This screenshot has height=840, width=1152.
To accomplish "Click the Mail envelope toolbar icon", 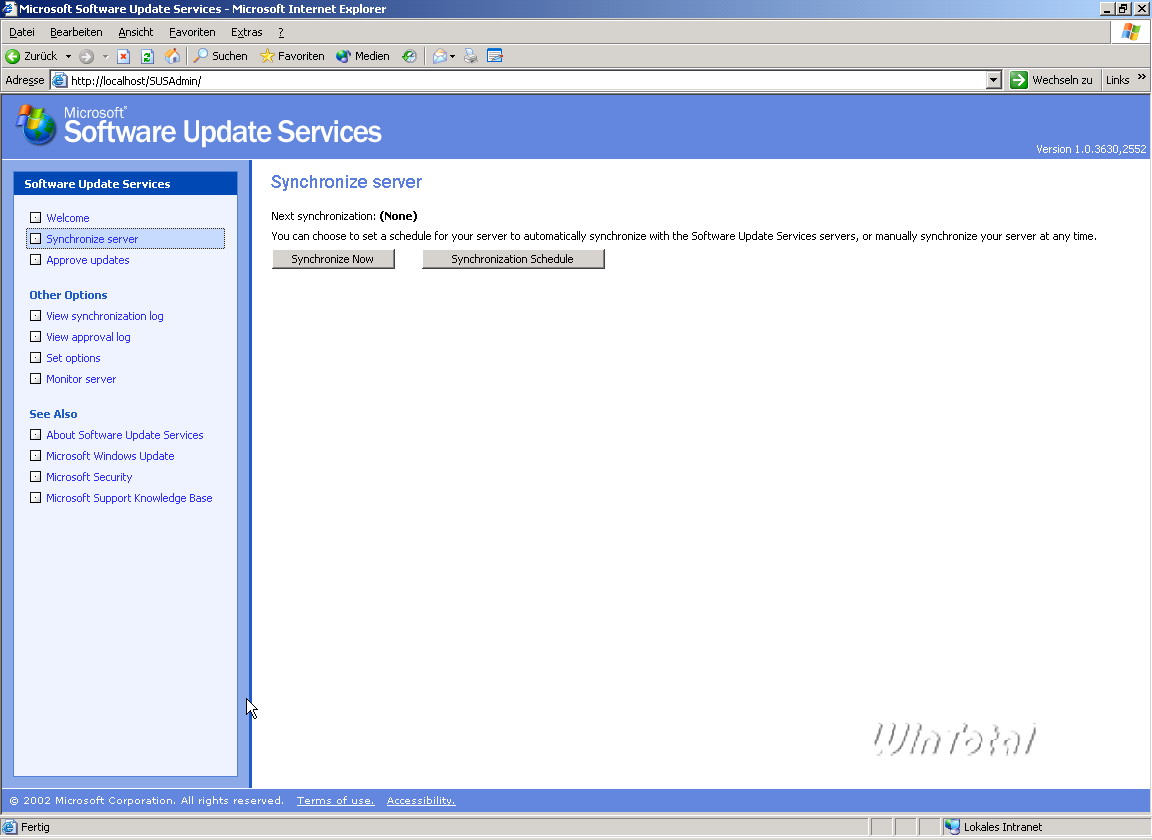I will [x=439, y=56].
